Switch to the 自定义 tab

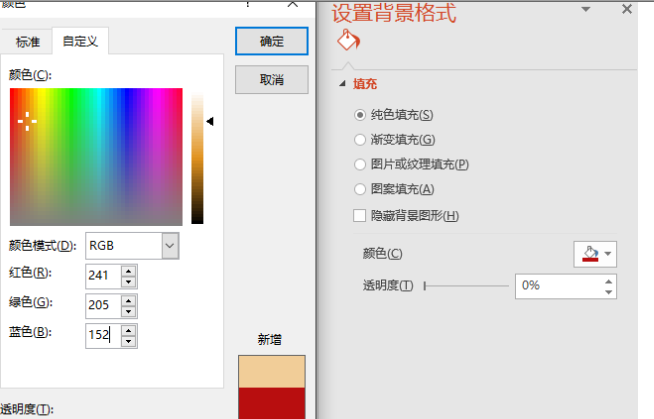(x=80, y=41)
